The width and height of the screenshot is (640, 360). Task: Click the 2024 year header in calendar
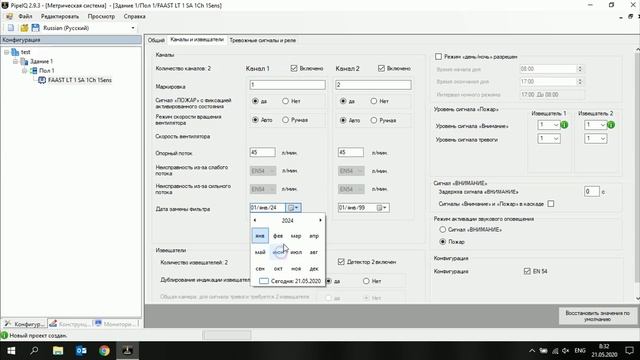coord(287,220)
